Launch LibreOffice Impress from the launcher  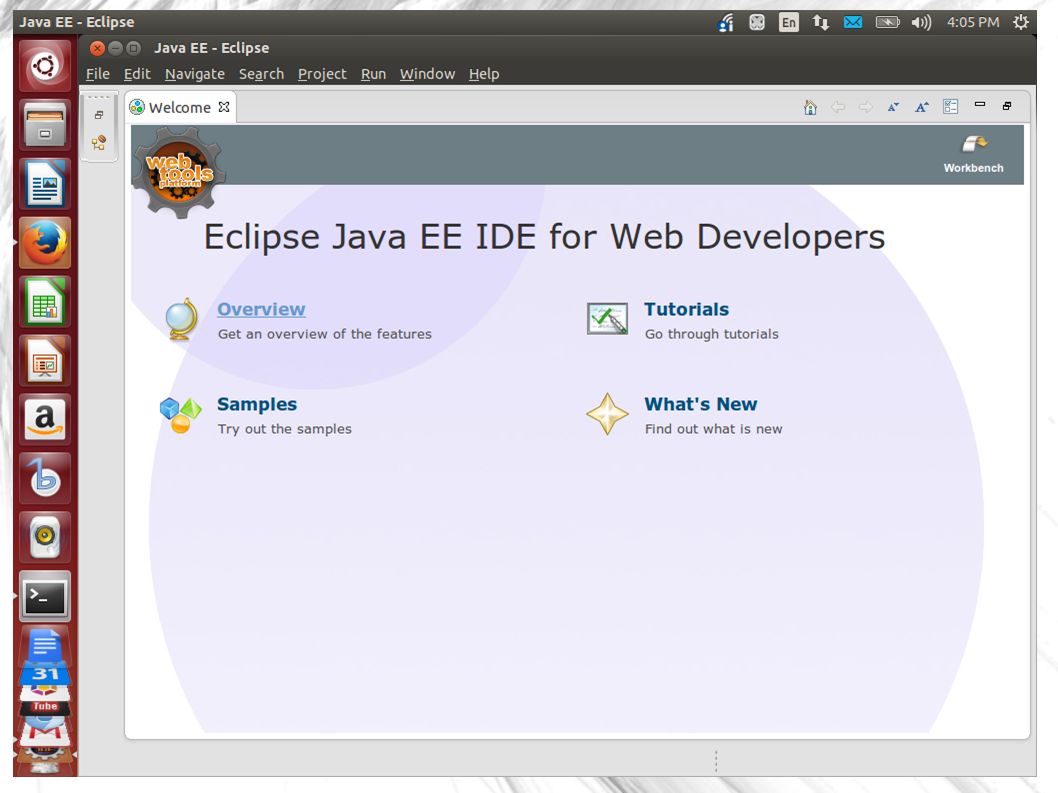(45, 360)
